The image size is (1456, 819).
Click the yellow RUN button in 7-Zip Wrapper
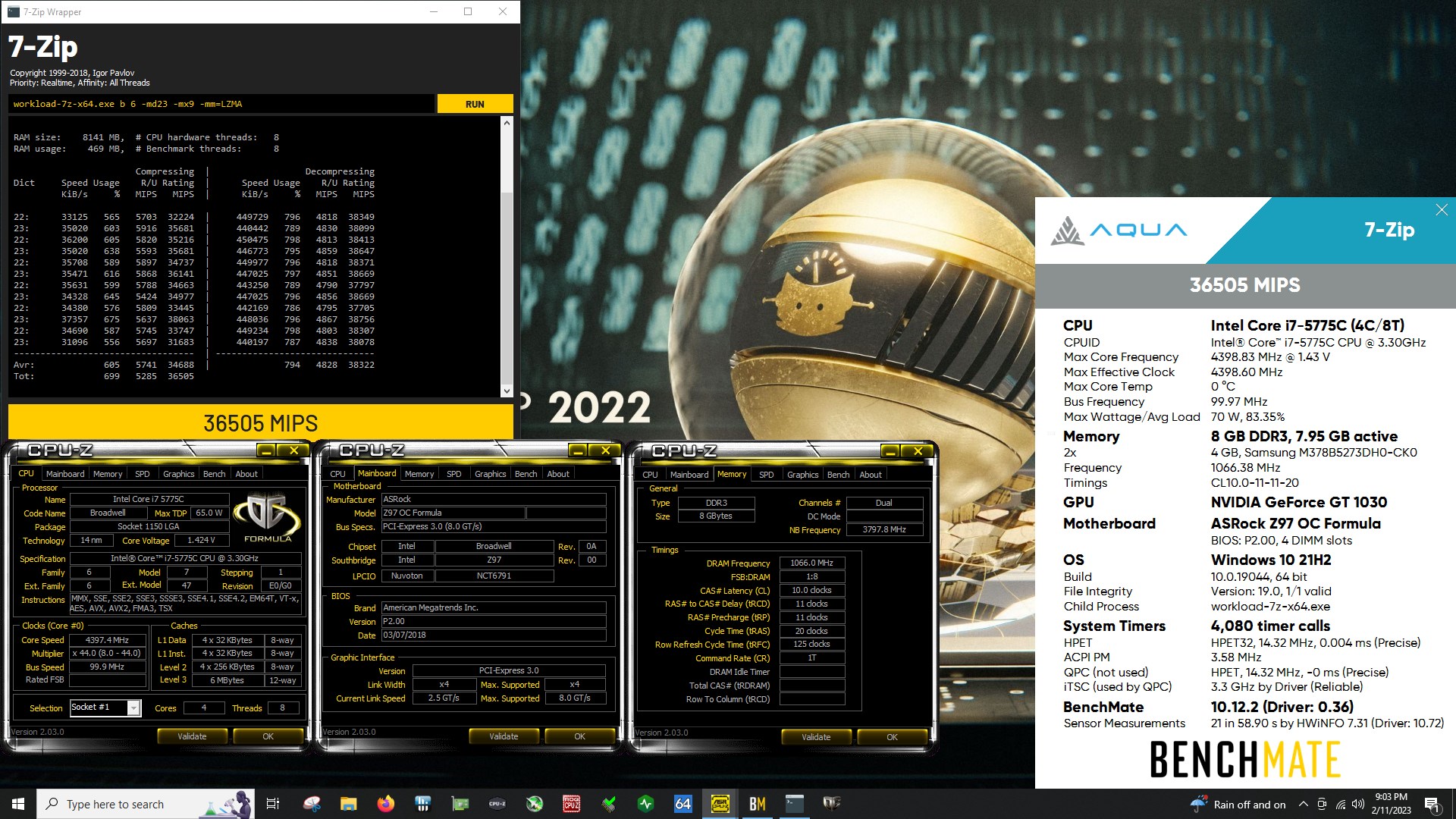[x=475, y=104]
